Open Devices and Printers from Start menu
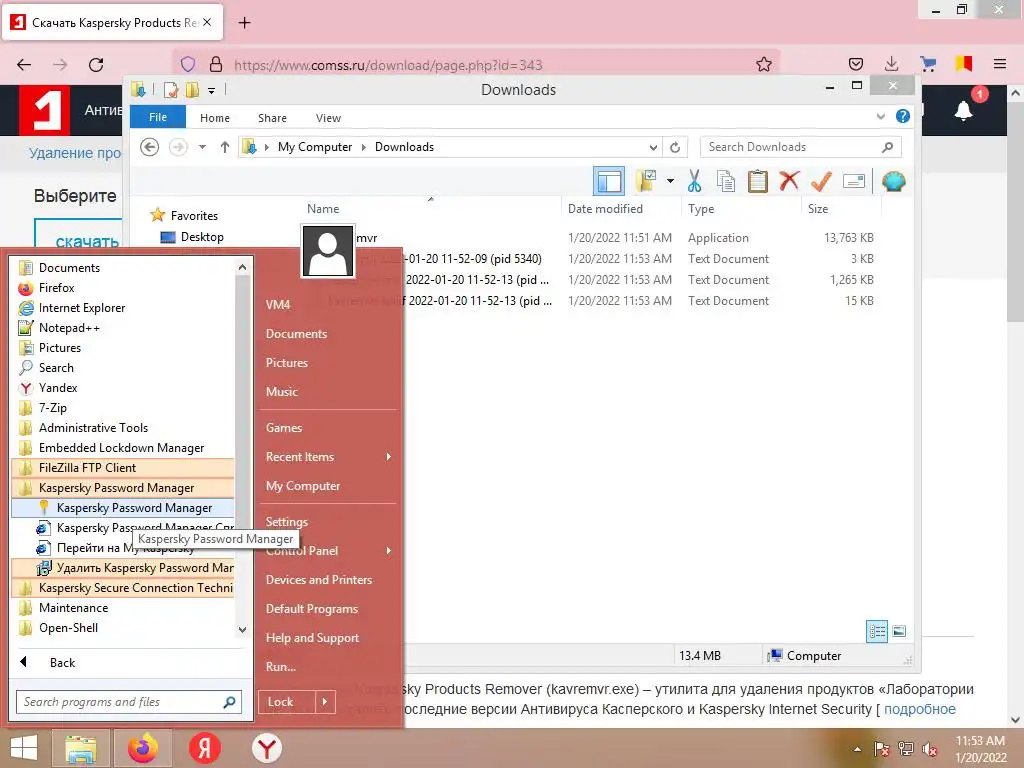1024x768 pixels. pyautogui.click(x=319, y=580)
